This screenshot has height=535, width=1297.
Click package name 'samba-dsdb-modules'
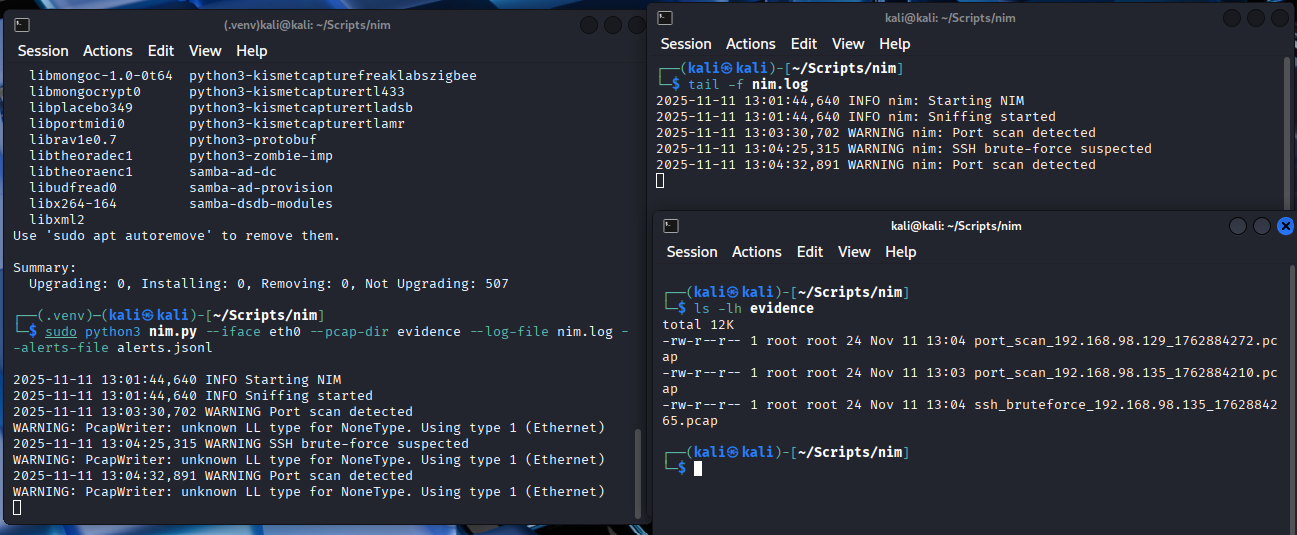[261, 203]
